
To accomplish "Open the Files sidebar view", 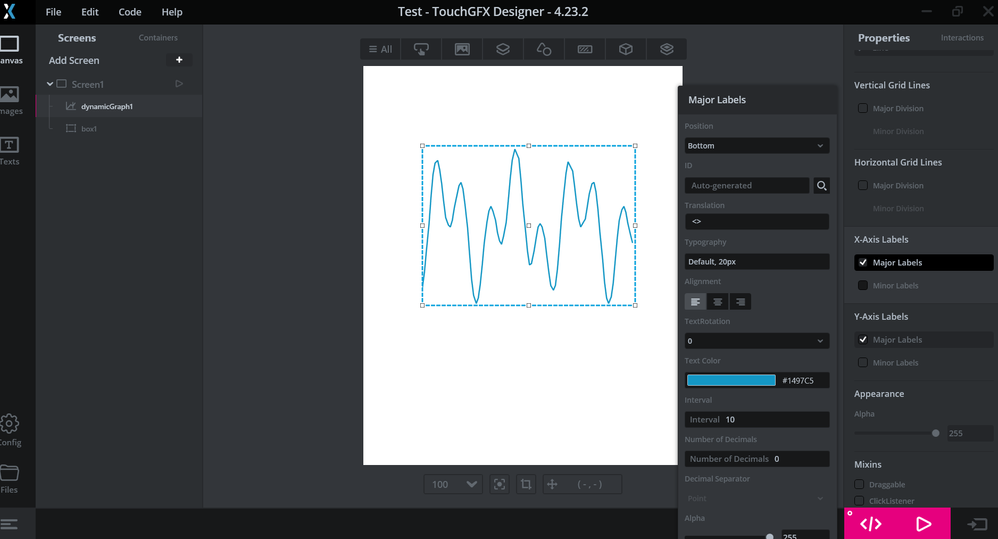I will [10, 479].
